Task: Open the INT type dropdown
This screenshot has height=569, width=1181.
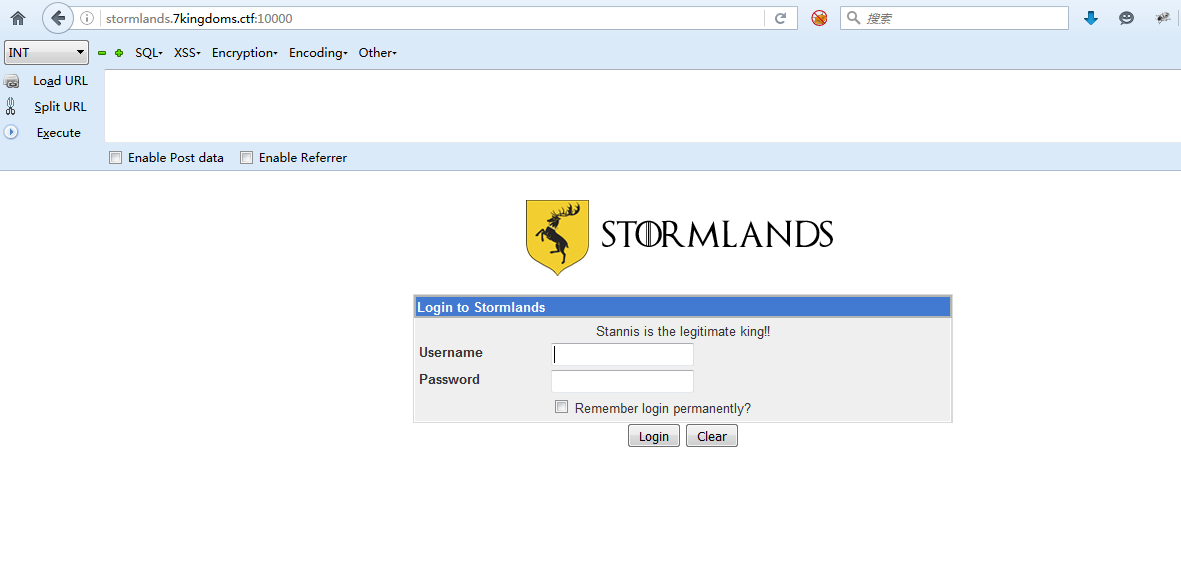Action: pyautogui.click(x=47, y=53)
